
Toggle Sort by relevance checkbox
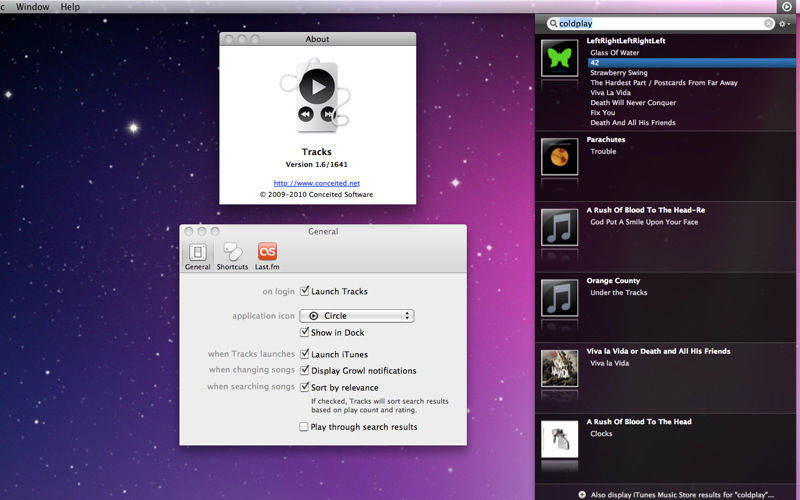coord(304,387)
